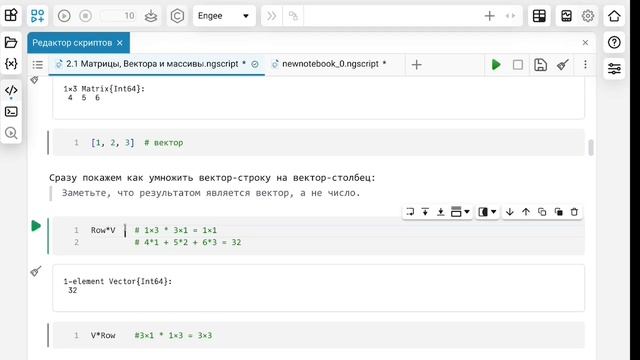Click the add block library icon
Screen dimensions: 640x360
coord(38,16)
